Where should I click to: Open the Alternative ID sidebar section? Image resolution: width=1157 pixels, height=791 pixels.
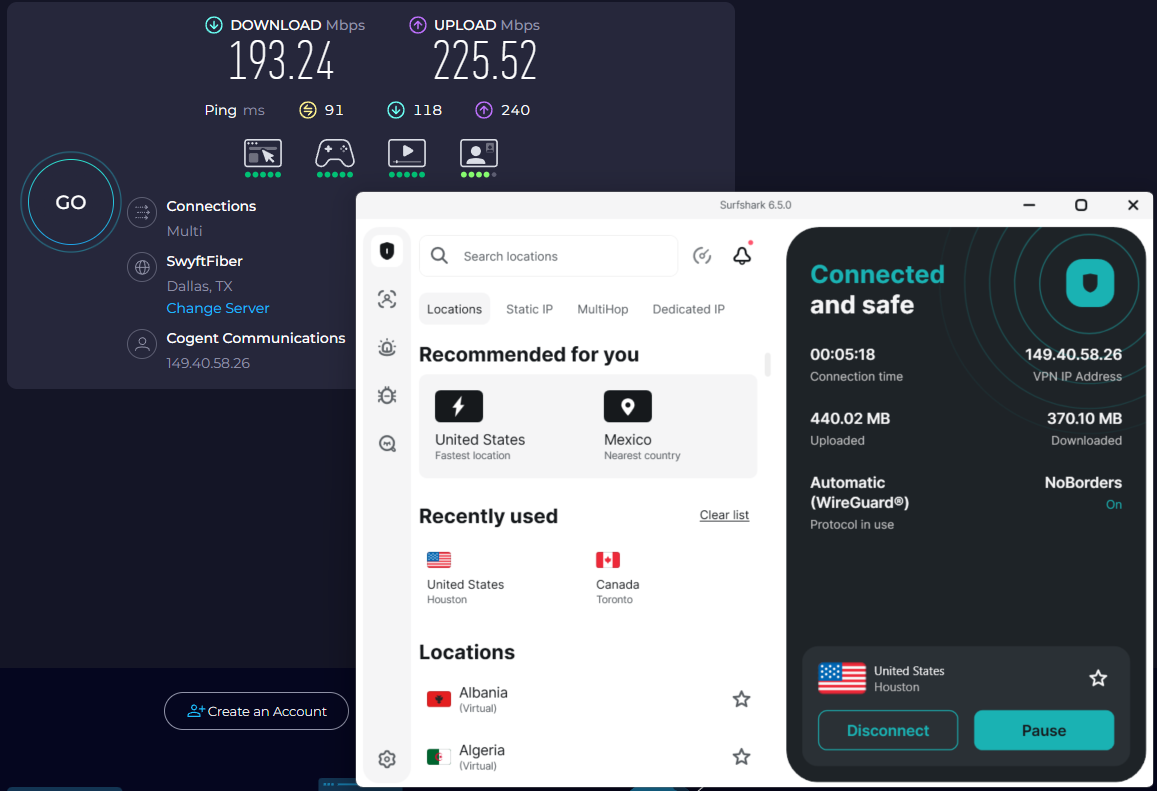click(387, 299)
